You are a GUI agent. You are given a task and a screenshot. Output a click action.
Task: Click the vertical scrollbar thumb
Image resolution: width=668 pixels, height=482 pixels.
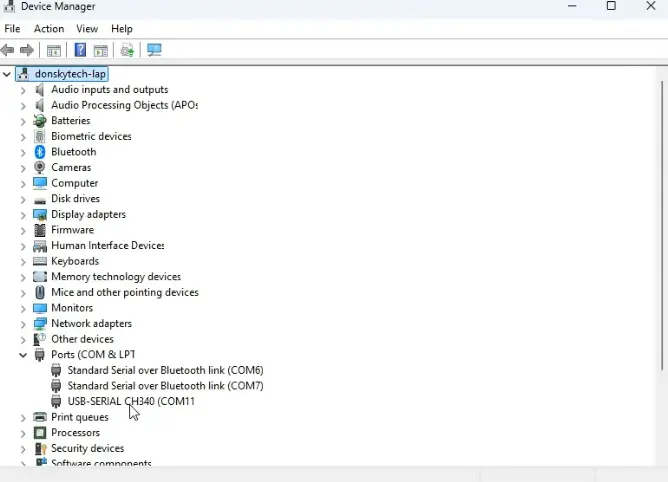(x=662, y=225)
